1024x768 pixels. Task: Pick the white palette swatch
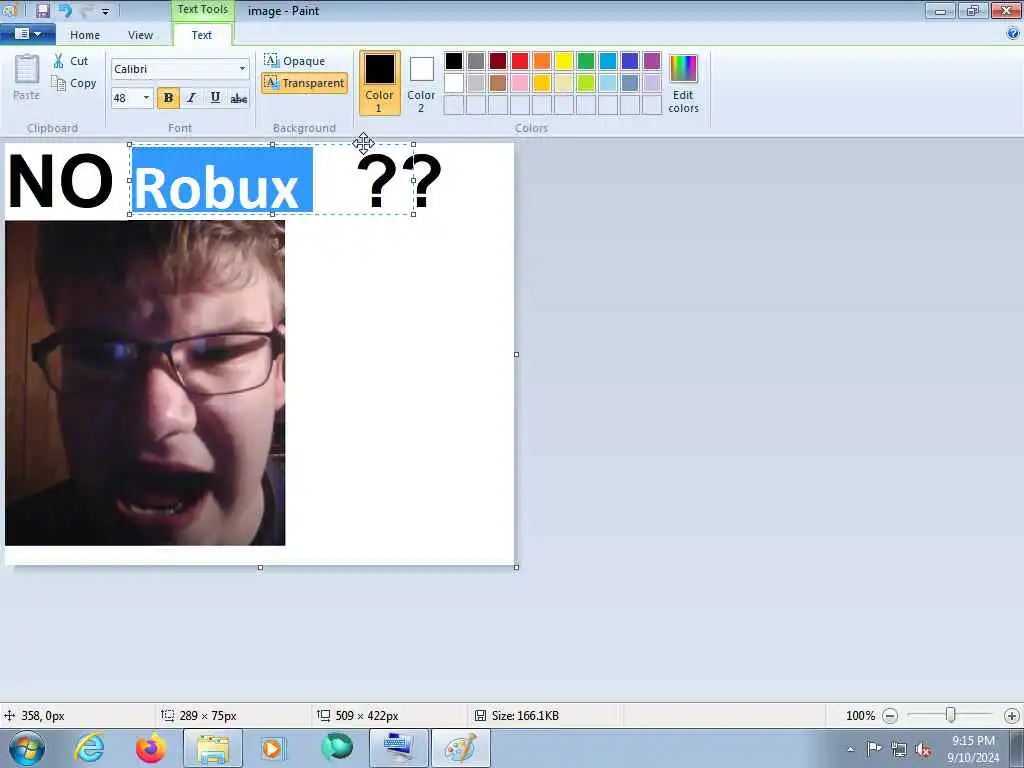click(454, 83)
